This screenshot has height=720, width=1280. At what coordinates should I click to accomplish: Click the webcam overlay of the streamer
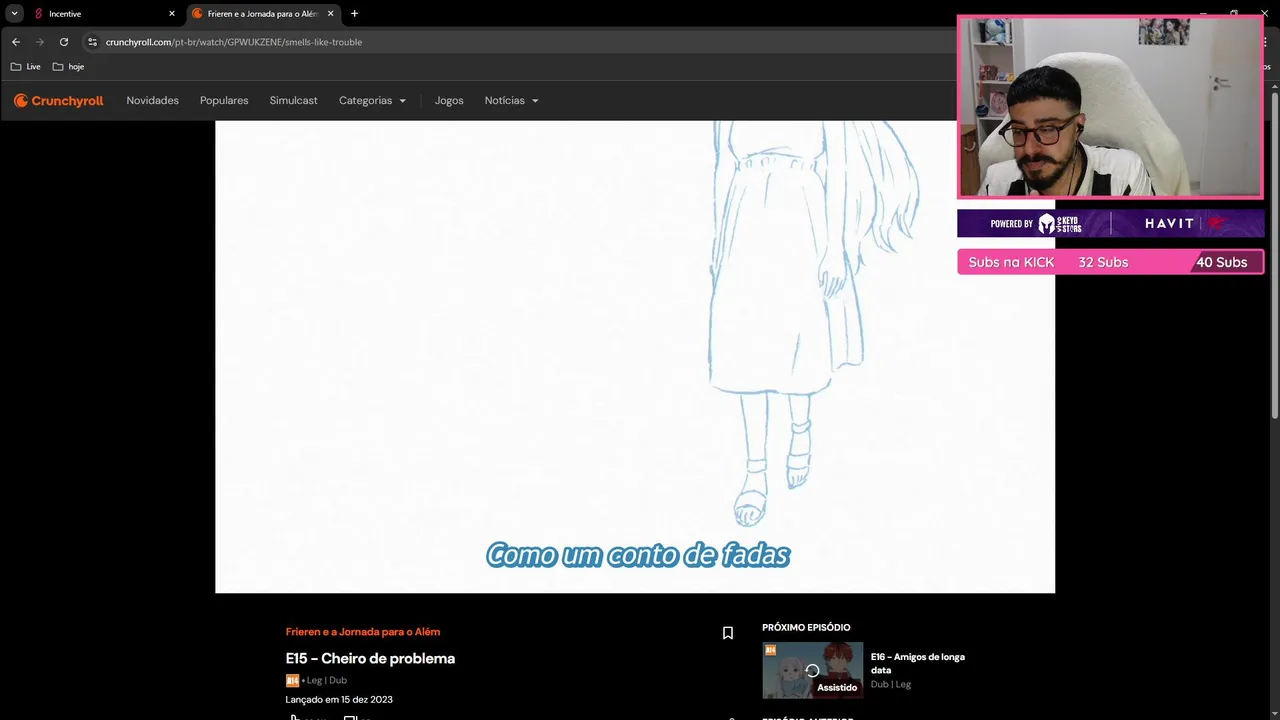[1110, 107]
